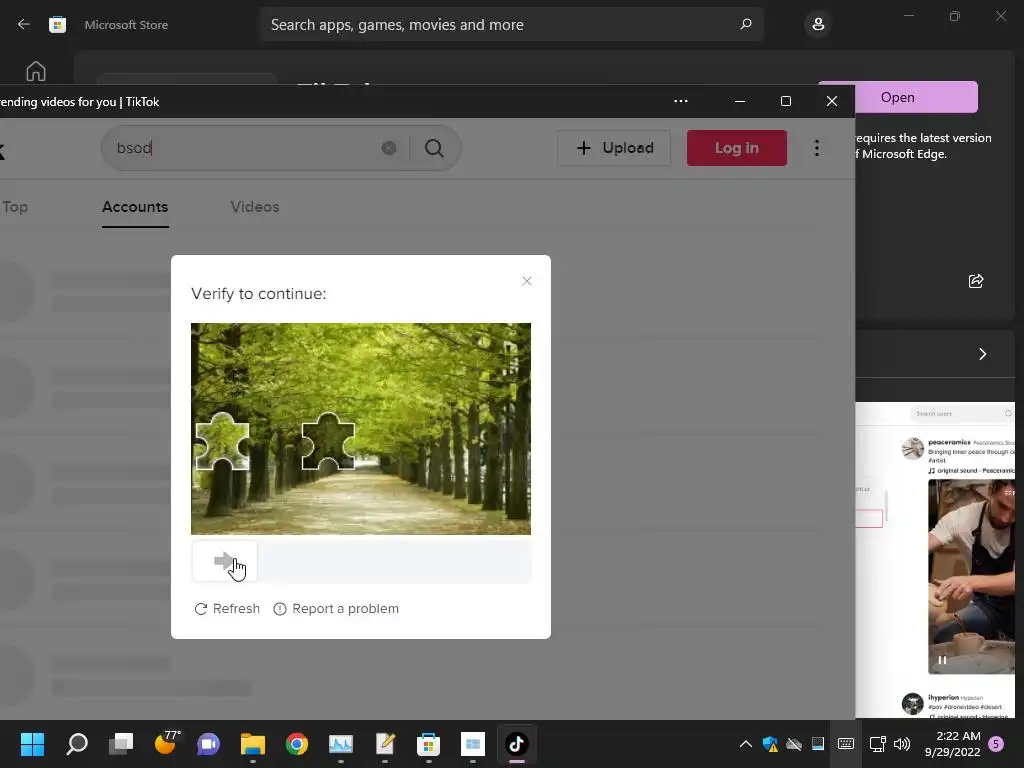1024x768 pixels.
Task: Open File Explorer from taskbar
Action: 253,744
